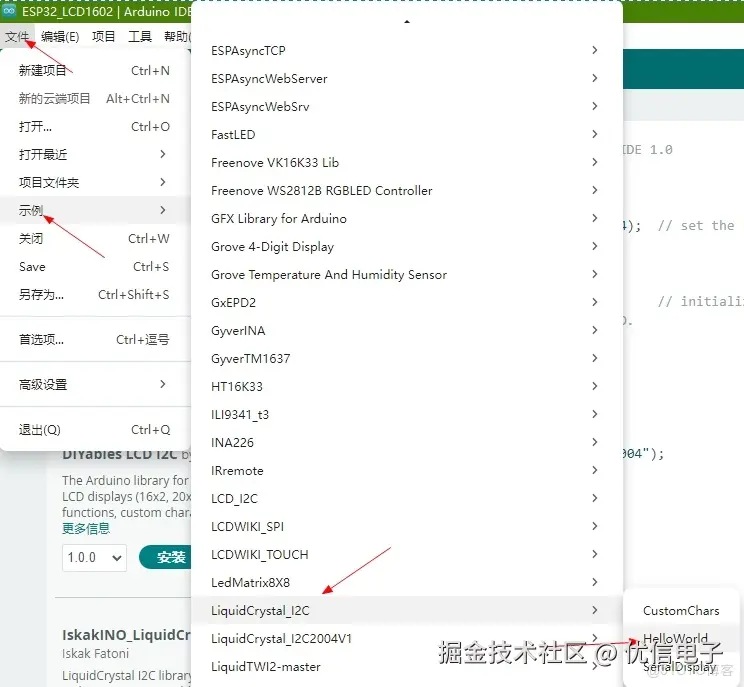Click 退出(Q) to quit

[x=94, y=430]
